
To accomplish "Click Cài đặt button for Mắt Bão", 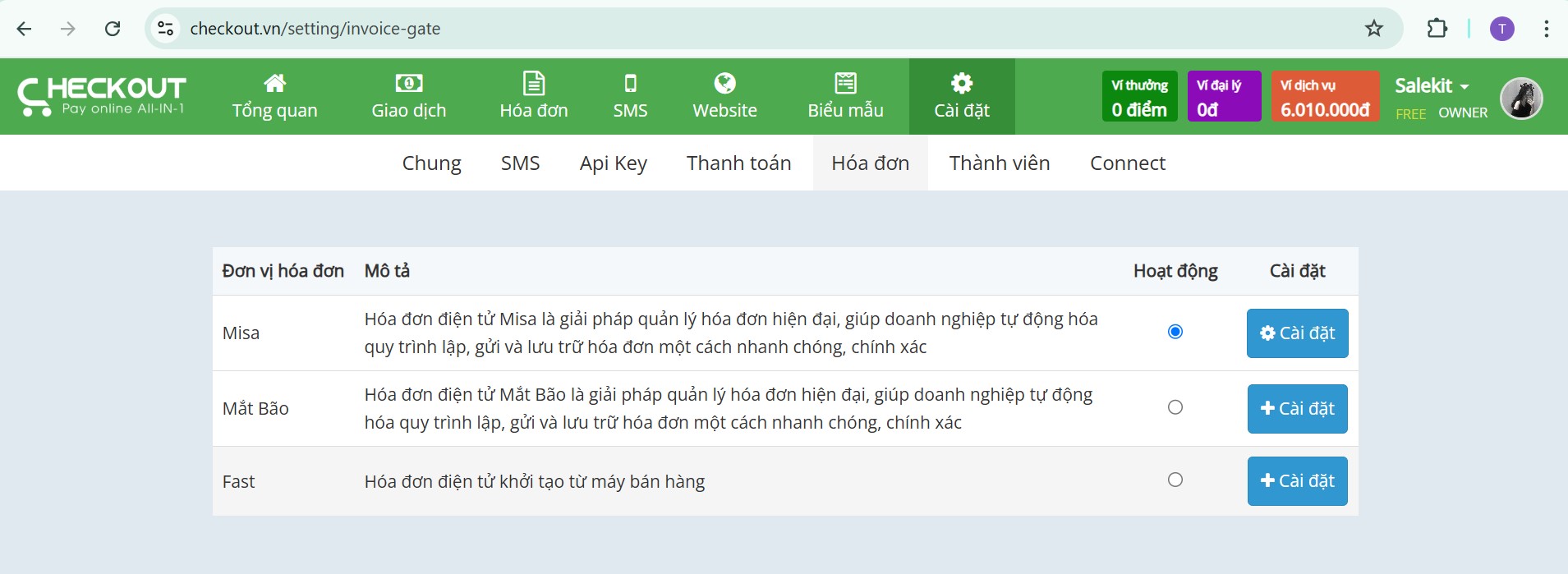I will [1298, 409].
